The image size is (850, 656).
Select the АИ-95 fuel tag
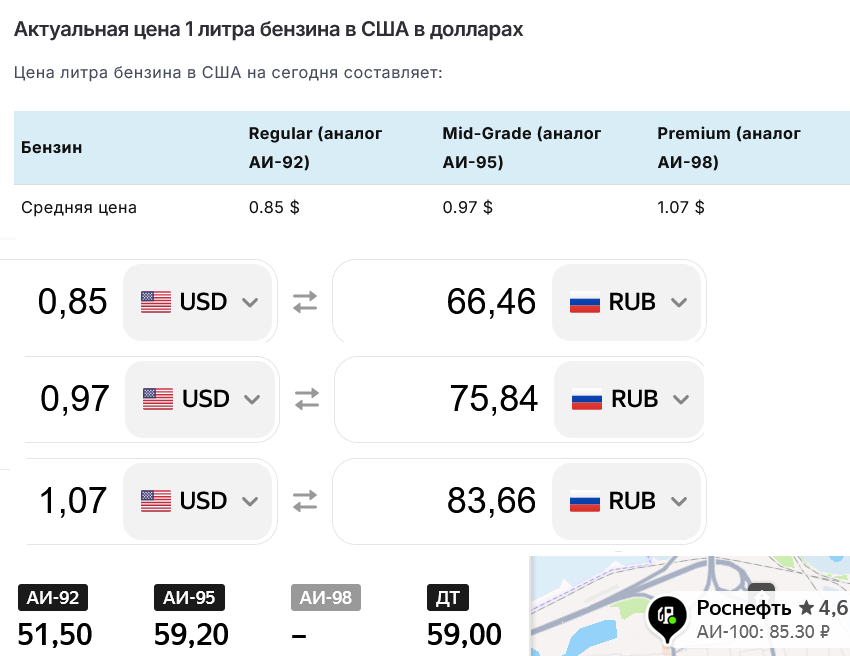(x=190, y=597)
